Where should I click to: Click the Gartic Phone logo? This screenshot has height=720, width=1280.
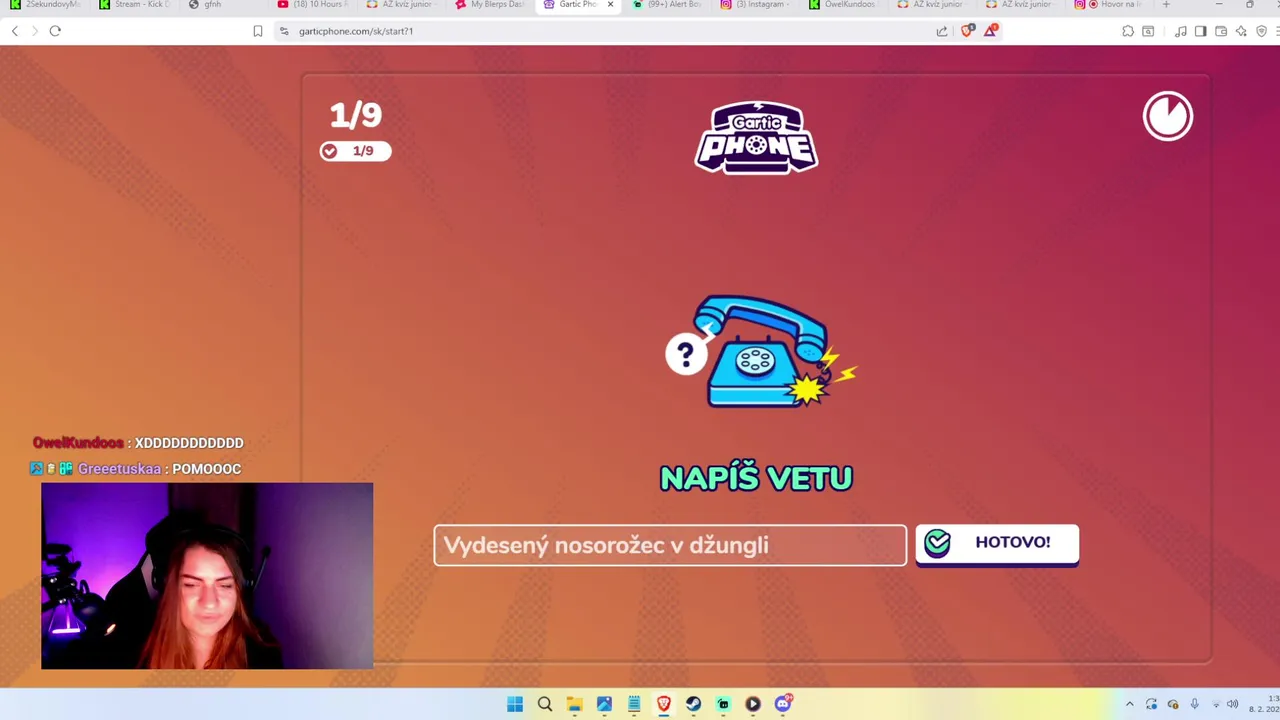757,138
